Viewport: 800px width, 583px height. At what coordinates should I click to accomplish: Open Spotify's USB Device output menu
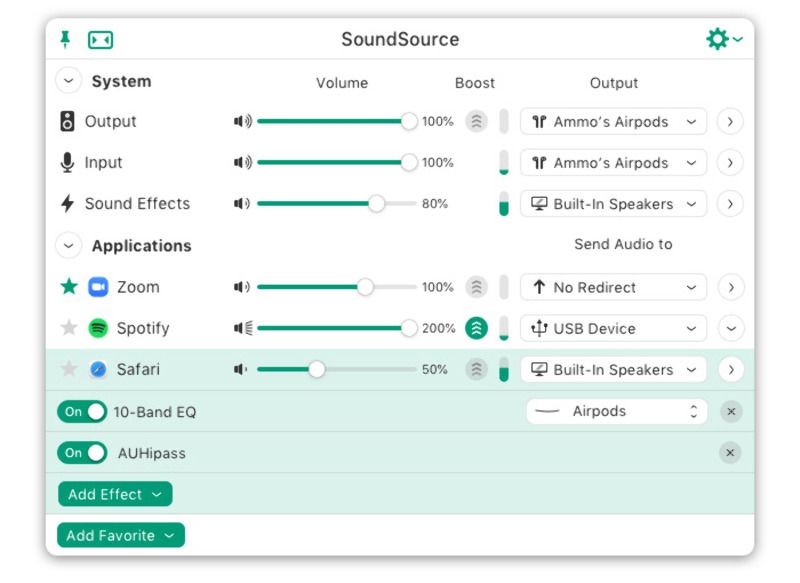[x=612, y=328]
